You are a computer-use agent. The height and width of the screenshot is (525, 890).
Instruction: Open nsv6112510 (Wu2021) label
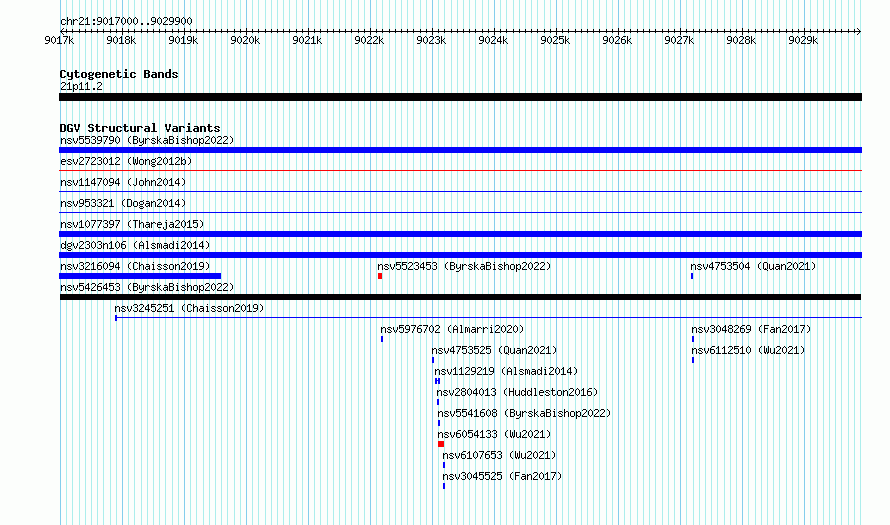click(x=749, y=350)
